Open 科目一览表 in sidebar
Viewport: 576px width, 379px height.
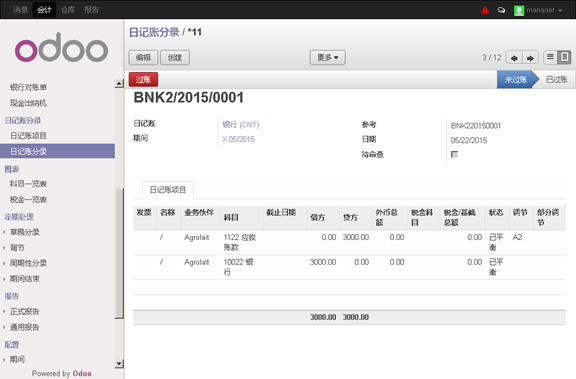(28, 184)
